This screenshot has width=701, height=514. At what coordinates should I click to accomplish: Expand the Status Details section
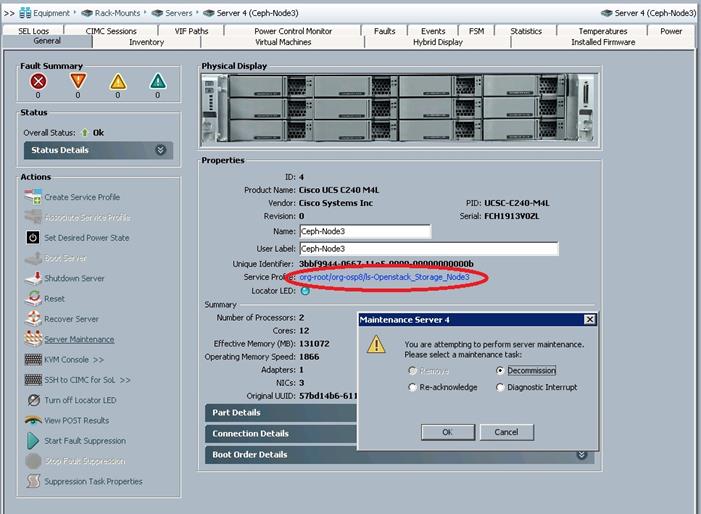[x=98, y=150]
